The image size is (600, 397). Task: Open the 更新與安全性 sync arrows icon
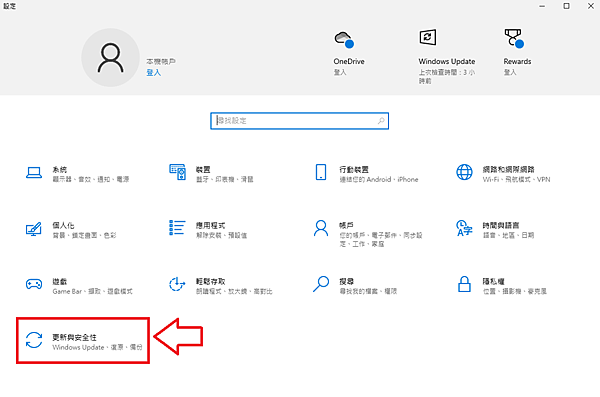[34, 340]
